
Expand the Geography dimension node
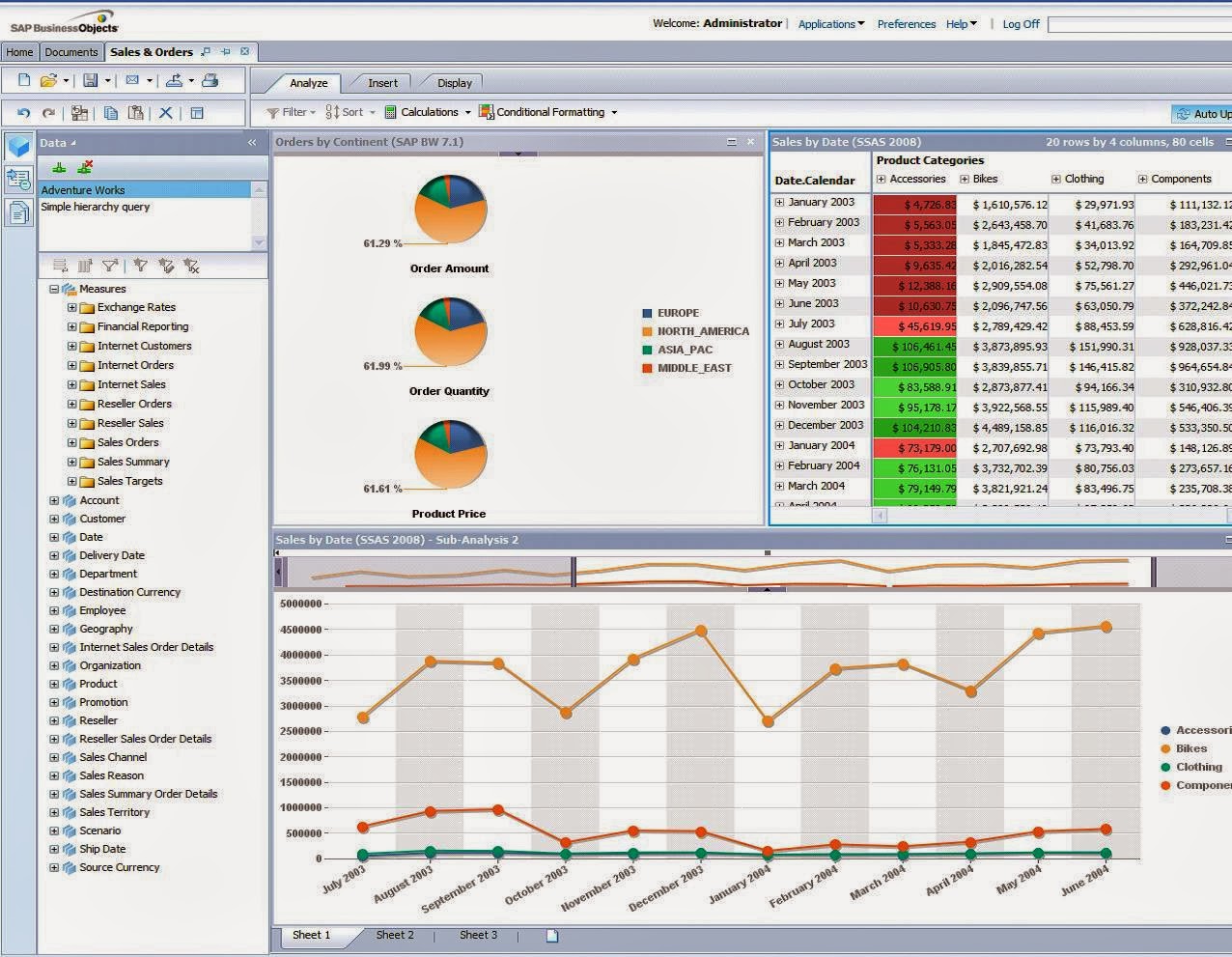[x=54, y=629]
